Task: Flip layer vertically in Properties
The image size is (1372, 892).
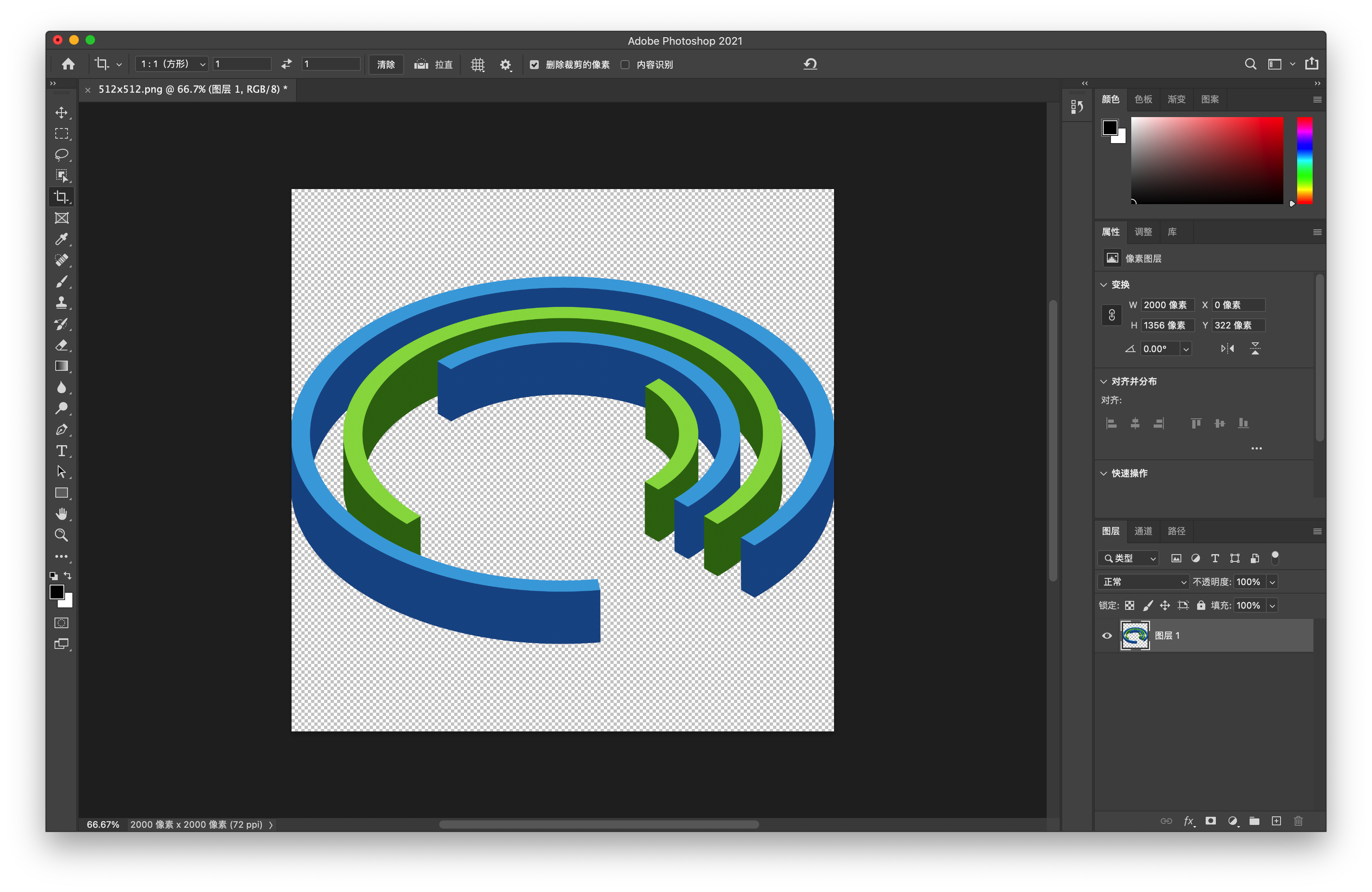Action: pyautogui.click(x=1255, y=348)
